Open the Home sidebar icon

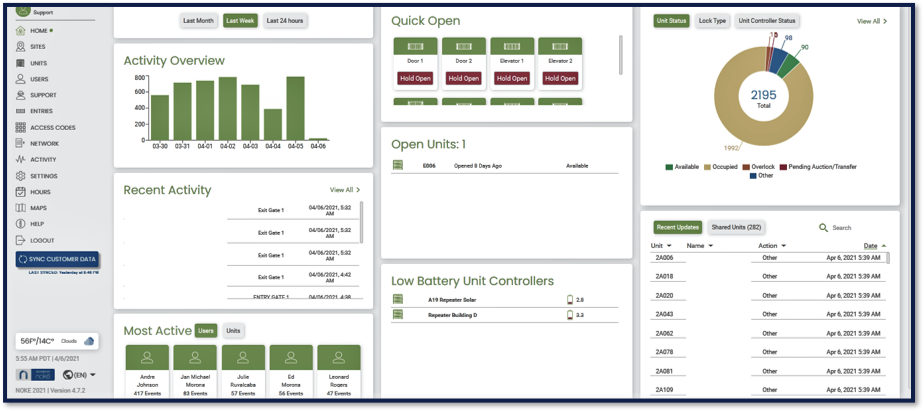point(21,31)
